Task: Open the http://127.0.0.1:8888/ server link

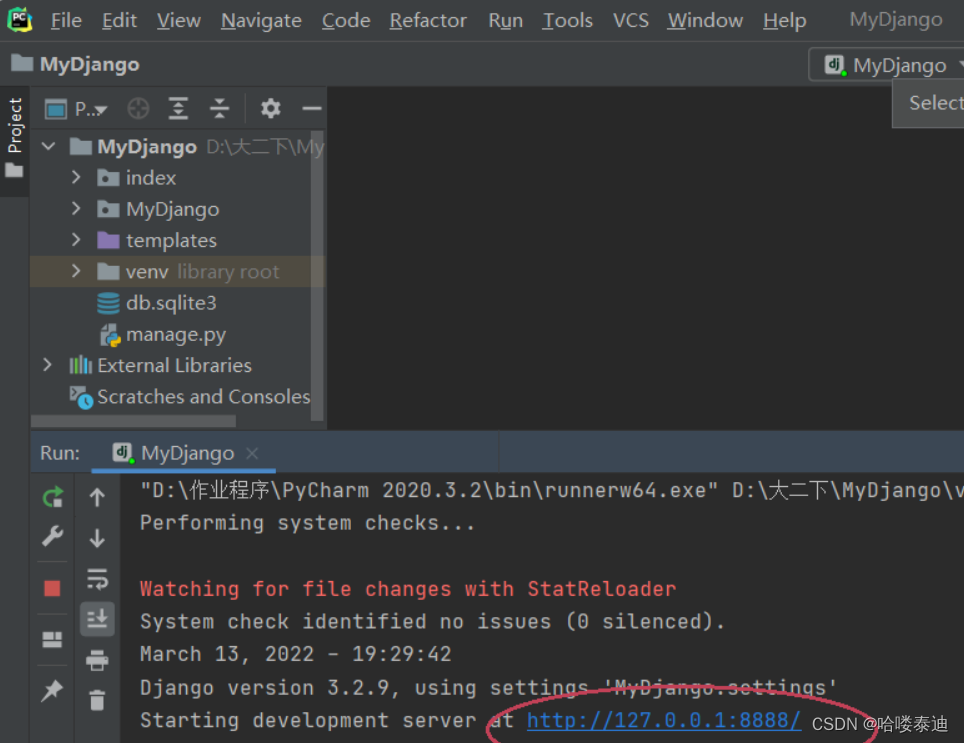Action: click(x=663, y=720)
